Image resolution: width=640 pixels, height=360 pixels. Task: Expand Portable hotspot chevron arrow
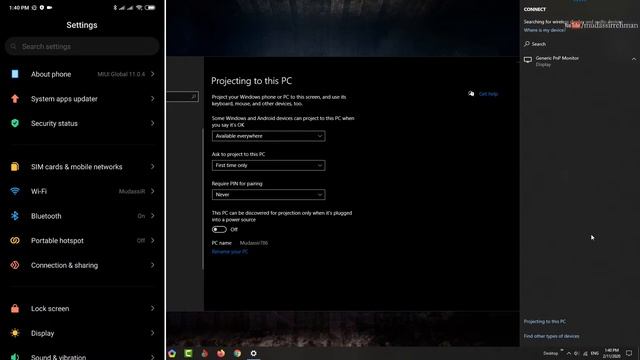click(x=153, y=240)
